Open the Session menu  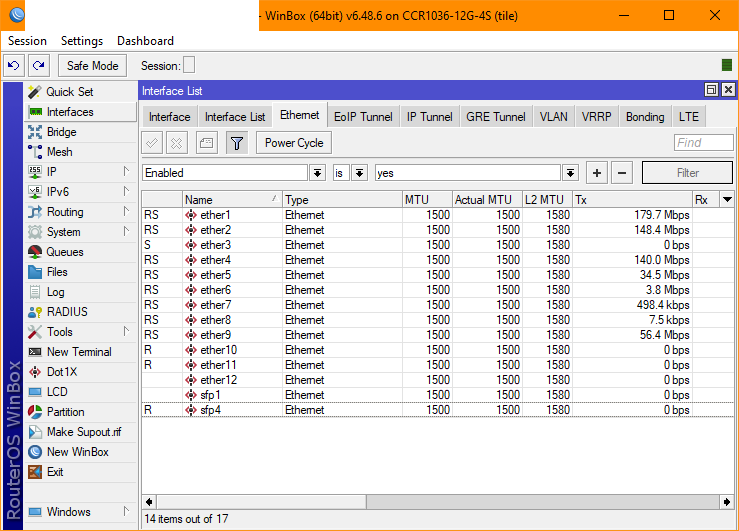(27, 41)
